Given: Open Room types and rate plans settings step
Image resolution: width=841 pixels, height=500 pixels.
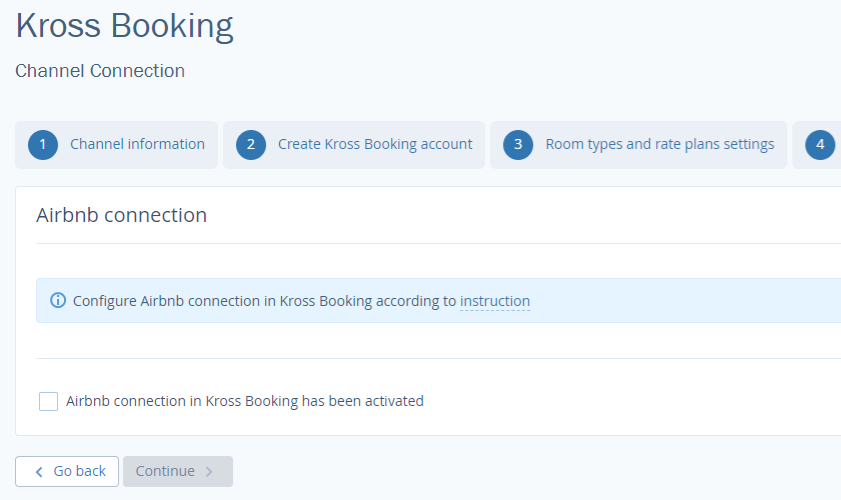Looking at the screenshot, I should point(638,145).
